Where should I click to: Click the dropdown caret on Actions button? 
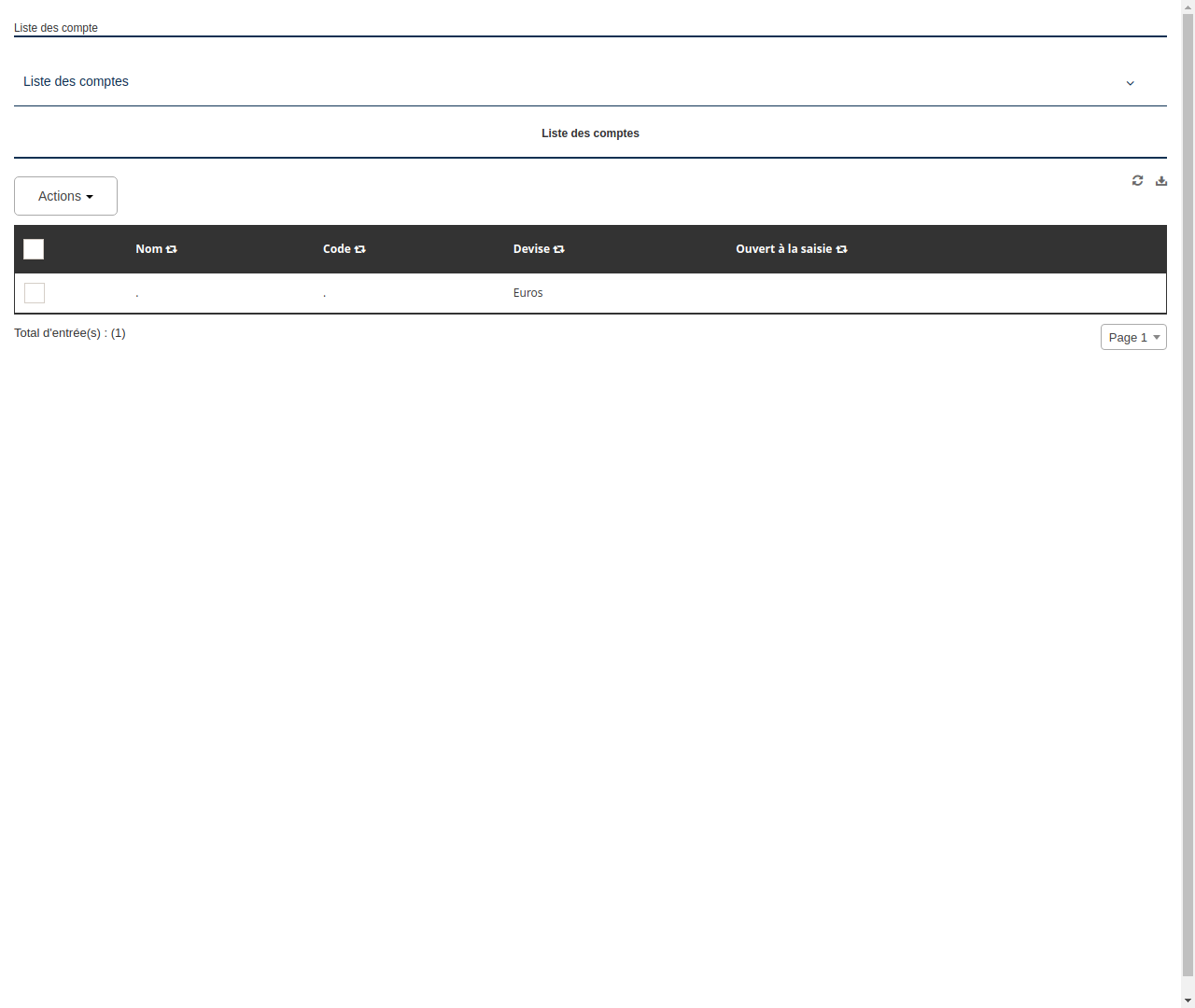point(91,196)
